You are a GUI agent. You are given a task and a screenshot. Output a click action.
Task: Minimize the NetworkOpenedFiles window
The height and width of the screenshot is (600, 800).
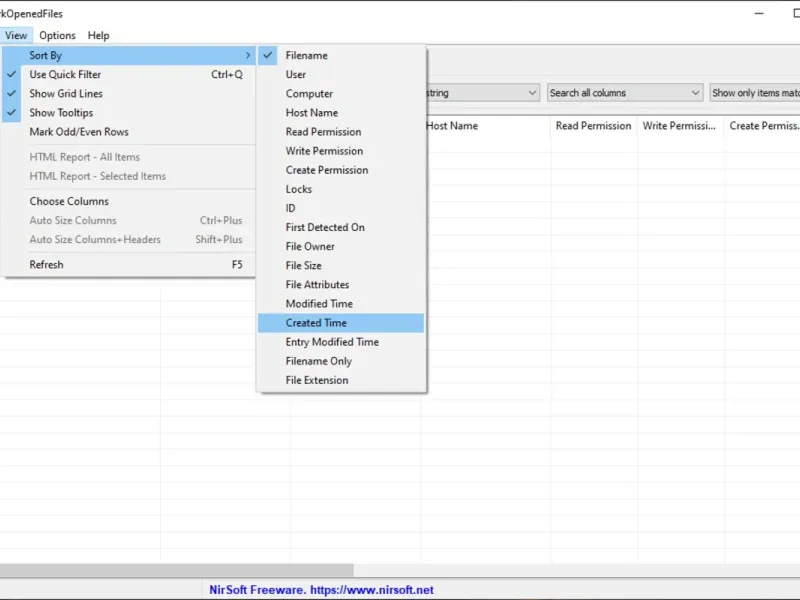click(759, 14)
